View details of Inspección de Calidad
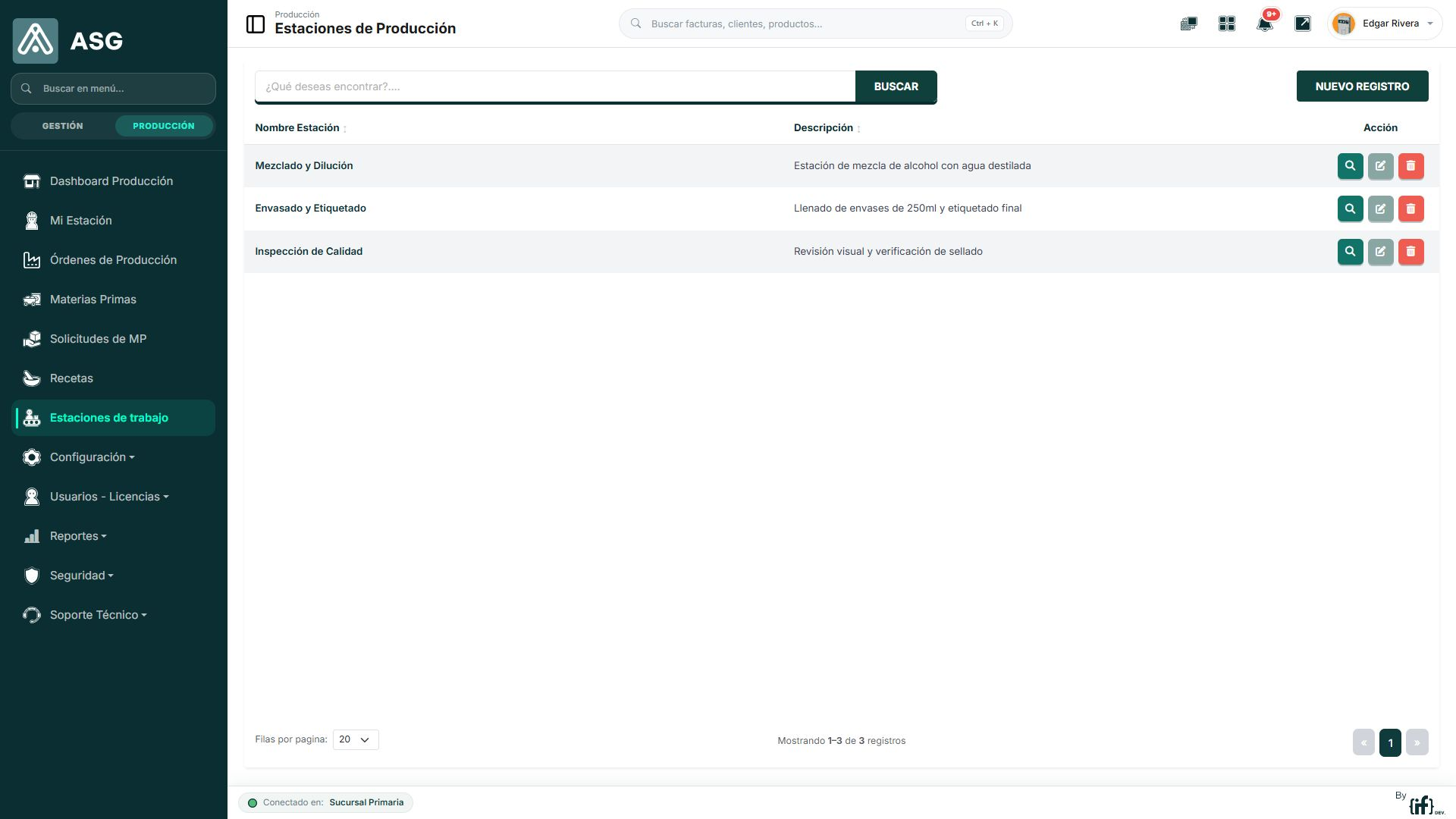This screenshot has width=1456, height=819. click(x=1350, y=252)
